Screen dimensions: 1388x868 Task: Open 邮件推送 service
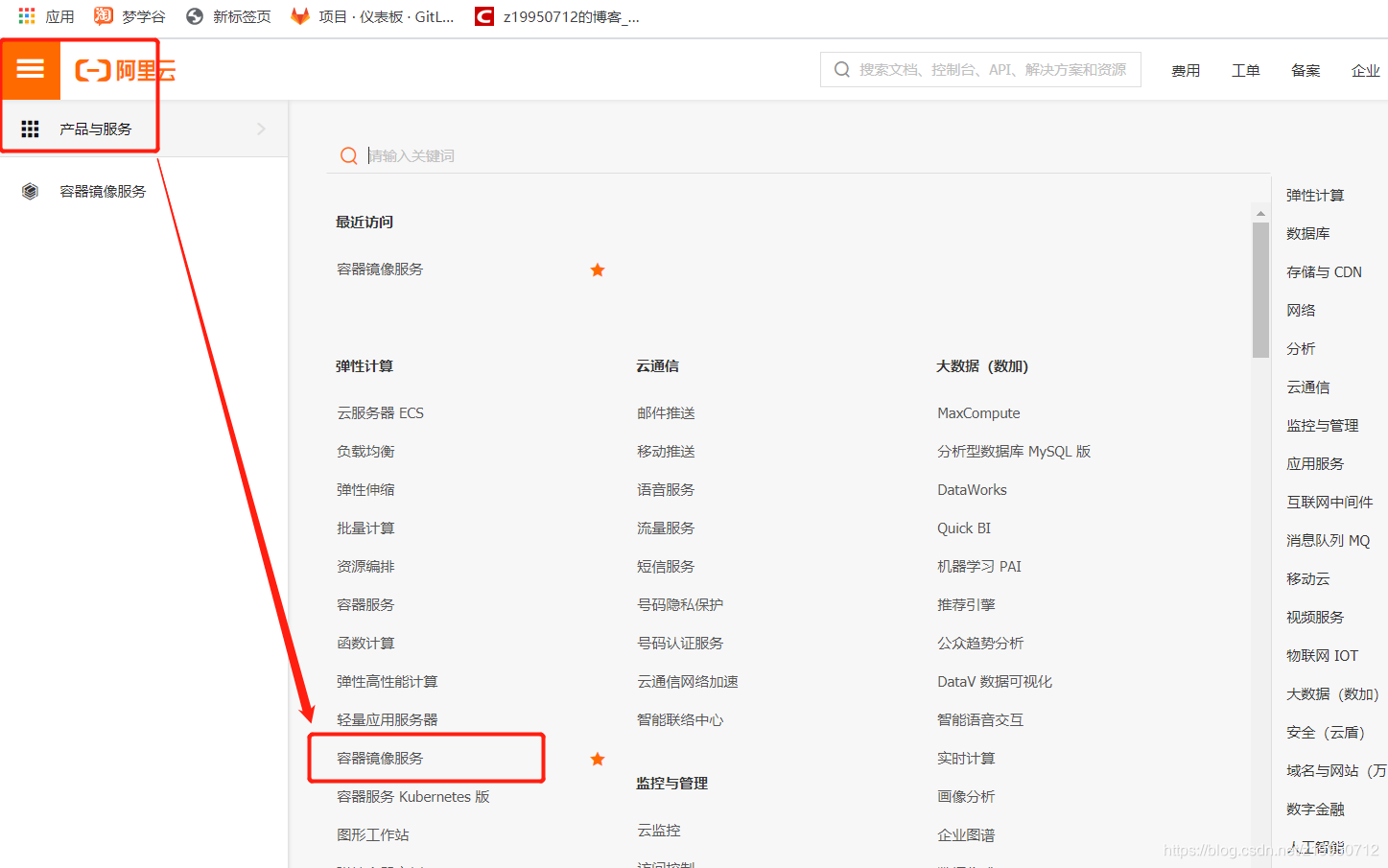(666, 413)
